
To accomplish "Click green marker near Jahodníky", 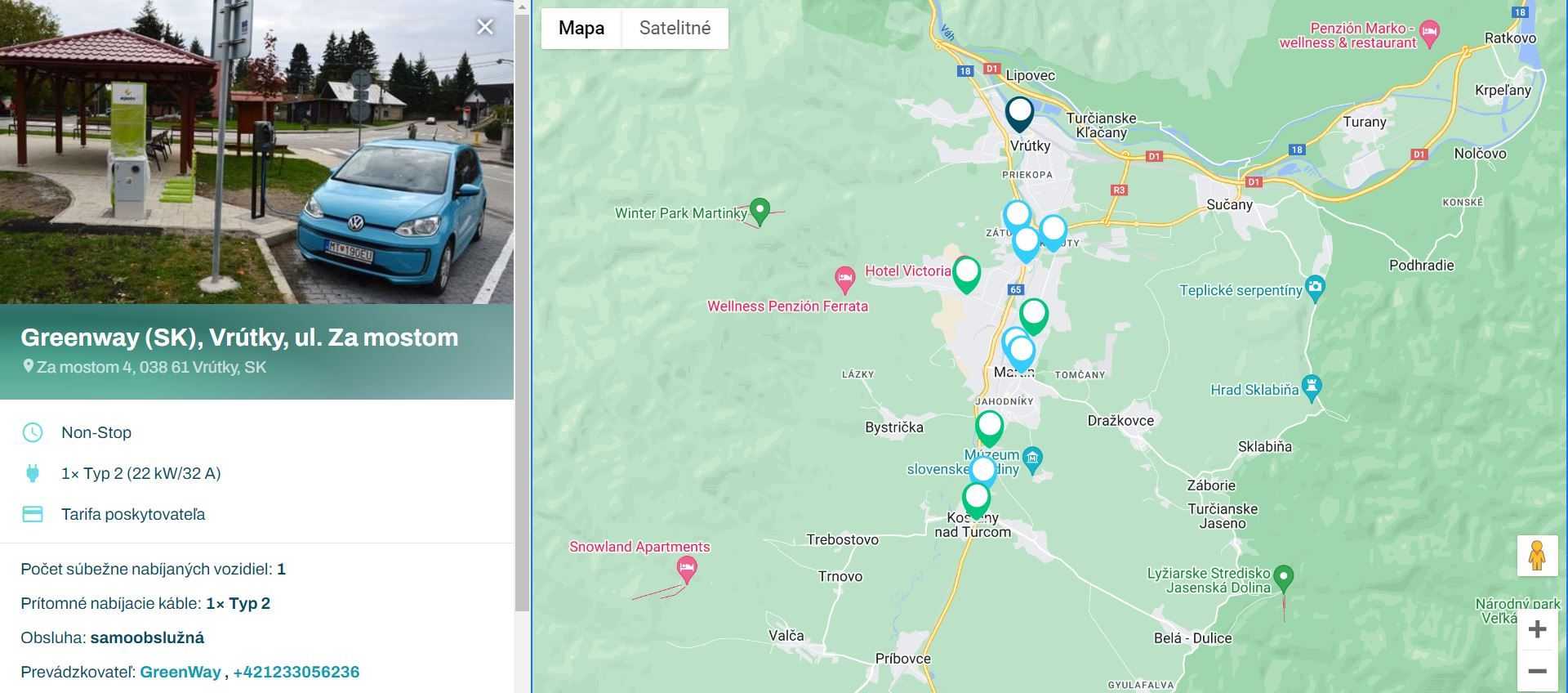I will (x=989, y=427).
